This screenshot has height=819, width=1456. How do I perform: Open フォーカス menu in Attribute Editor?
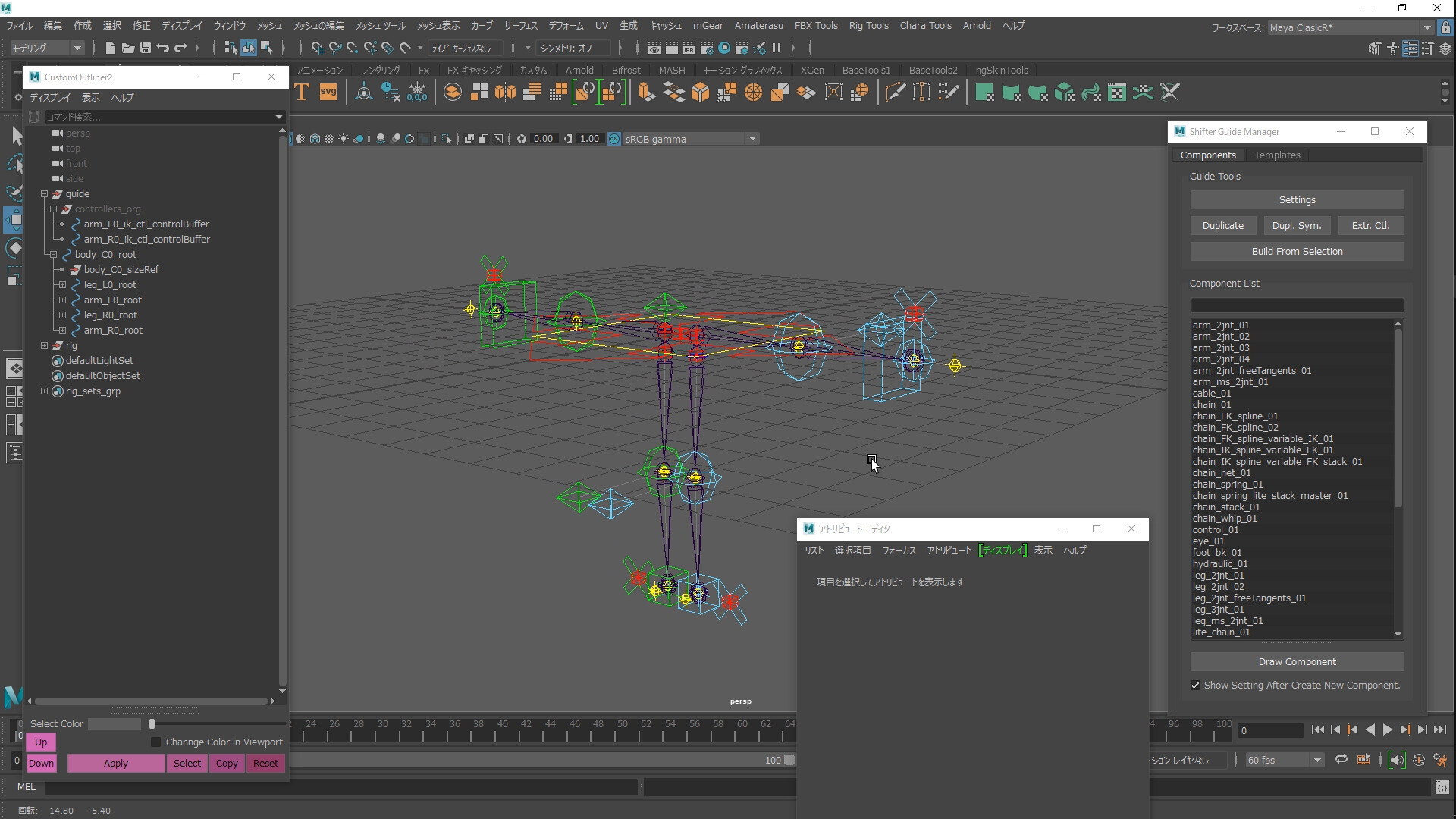[x=899, y=551]
